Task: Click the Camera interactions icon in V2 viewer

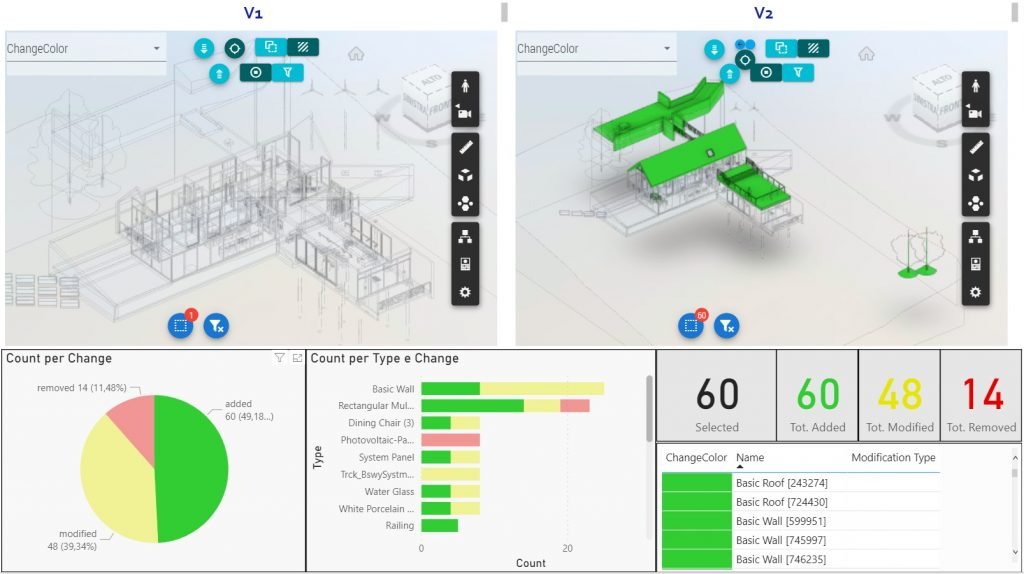Action: coord(976,112)
